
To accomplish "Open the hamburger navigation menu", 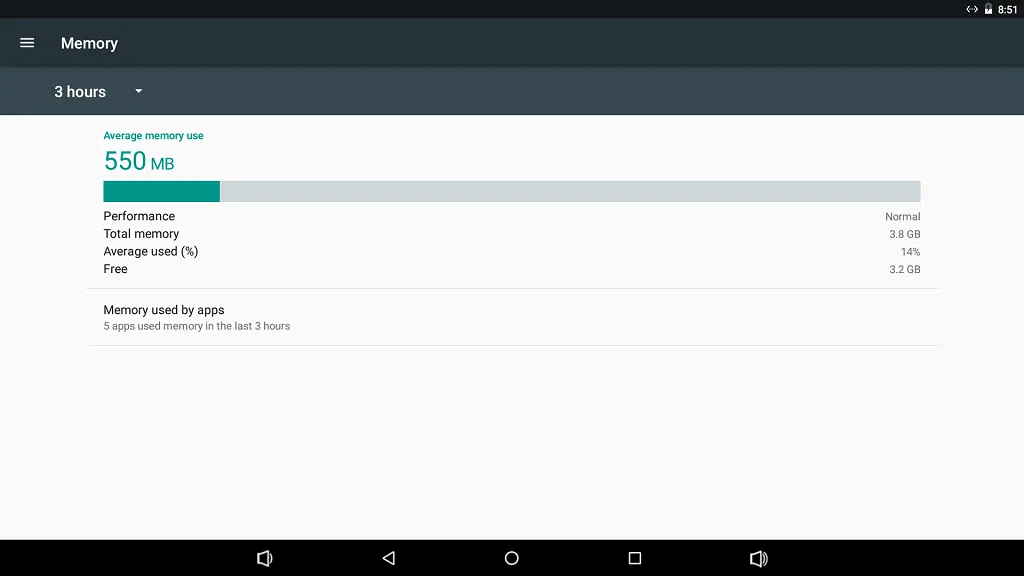I will click(x=27, y=43).
